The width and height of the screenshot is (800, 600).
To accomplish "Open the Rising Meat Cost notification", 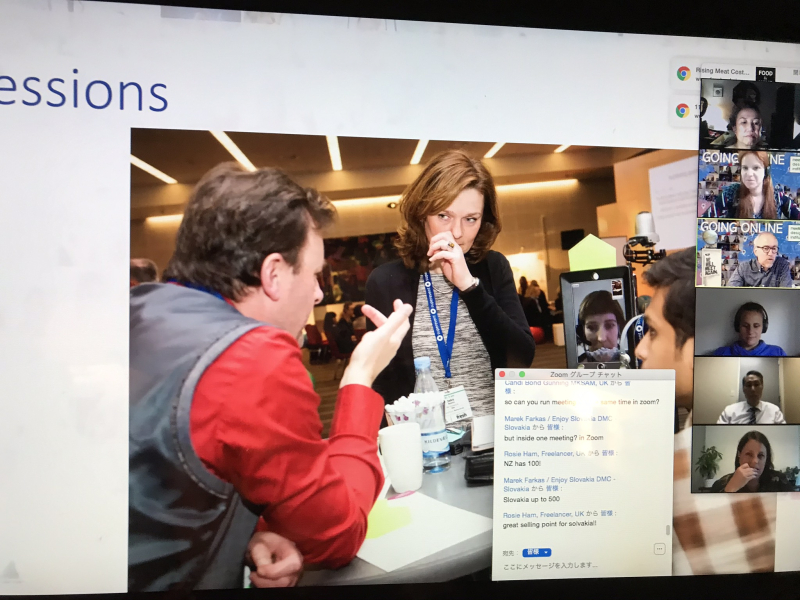I will tap(723, 71).
